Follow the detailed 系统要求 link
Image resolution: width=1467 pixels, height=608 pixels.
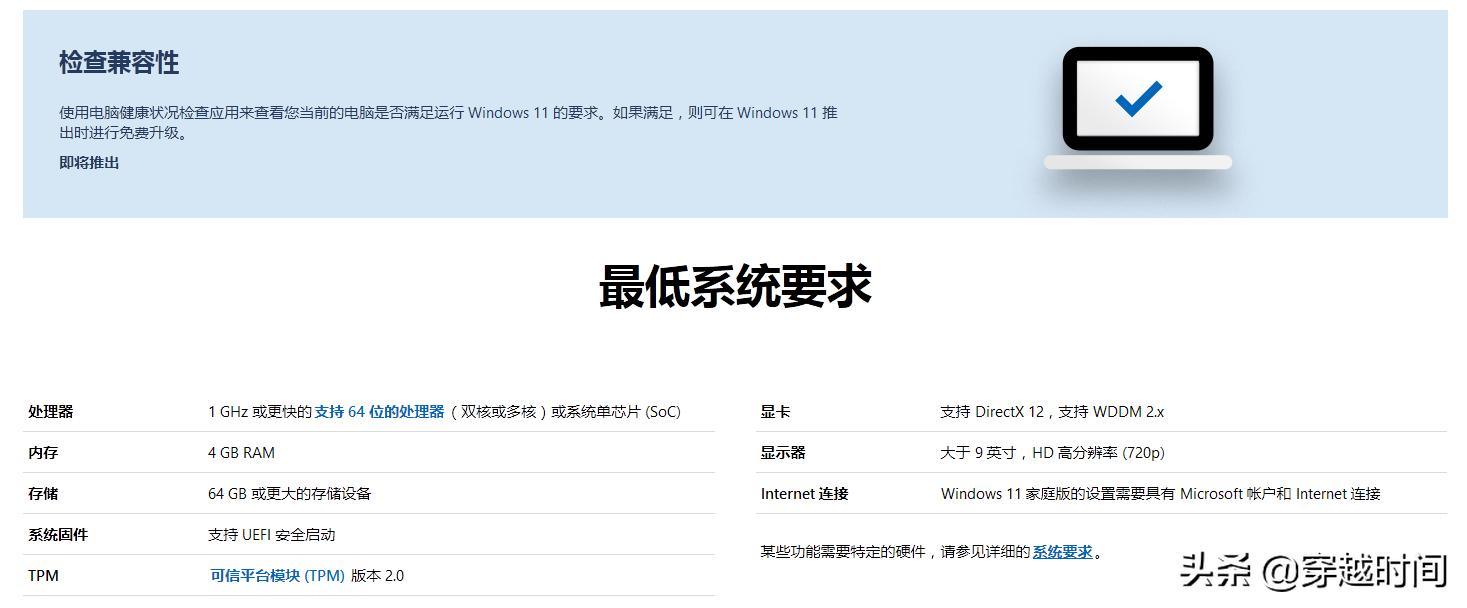(1061, 551)
